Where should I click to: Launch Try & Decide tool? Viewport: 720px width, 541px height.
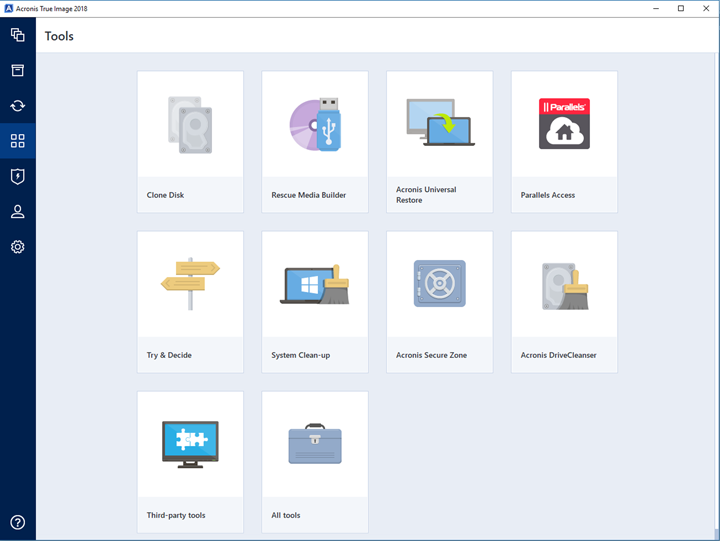click(190, 301)
